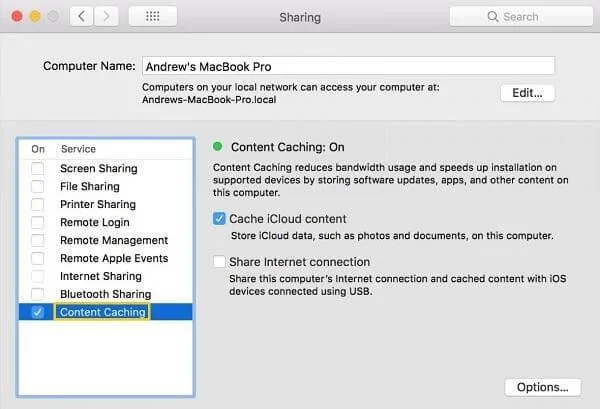
Task: Enable the Screen Sharing checkbox
Action: tap(38, 169)
